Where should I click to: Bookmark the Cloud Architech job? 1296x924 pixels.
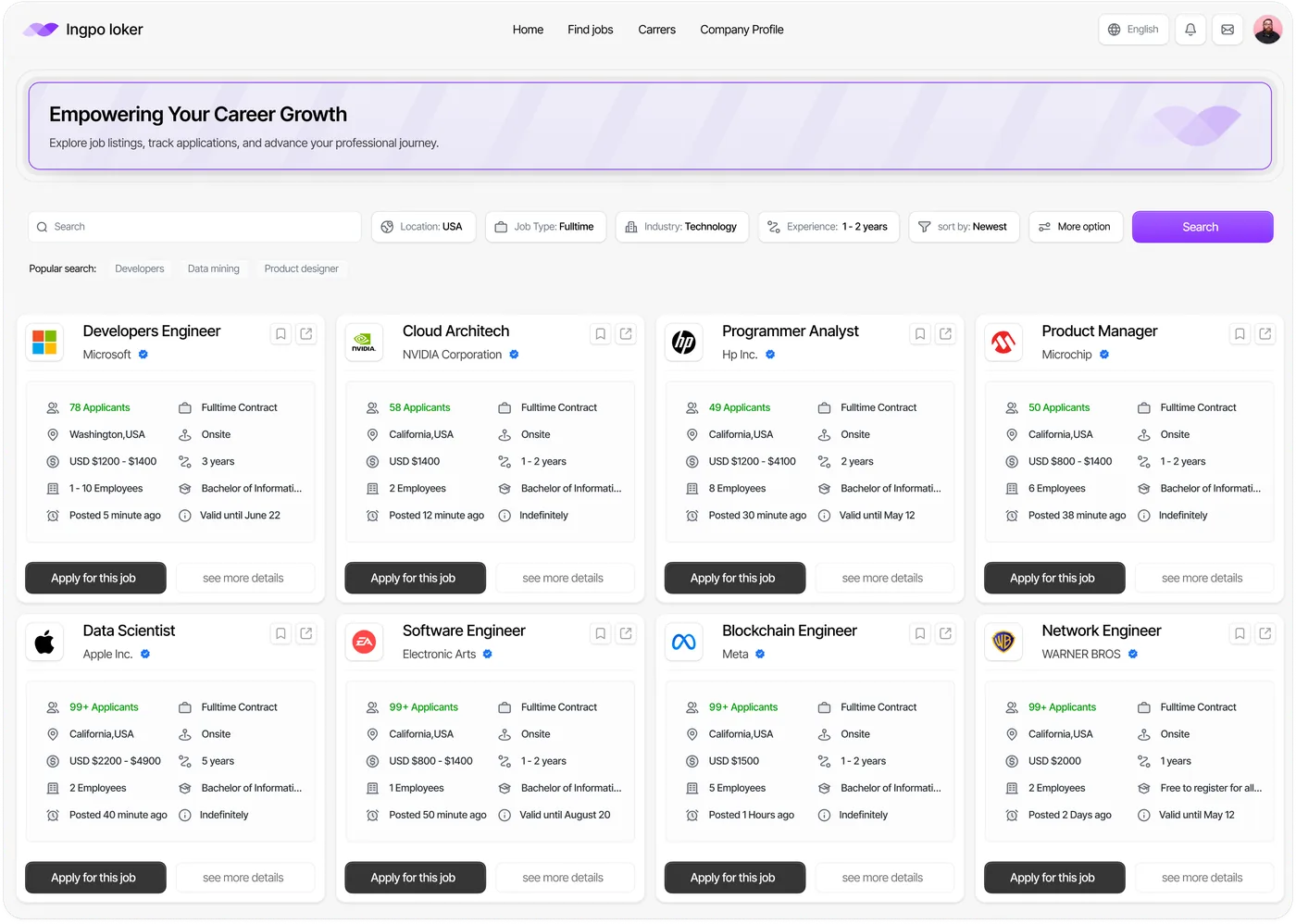(x=601, y=334)
